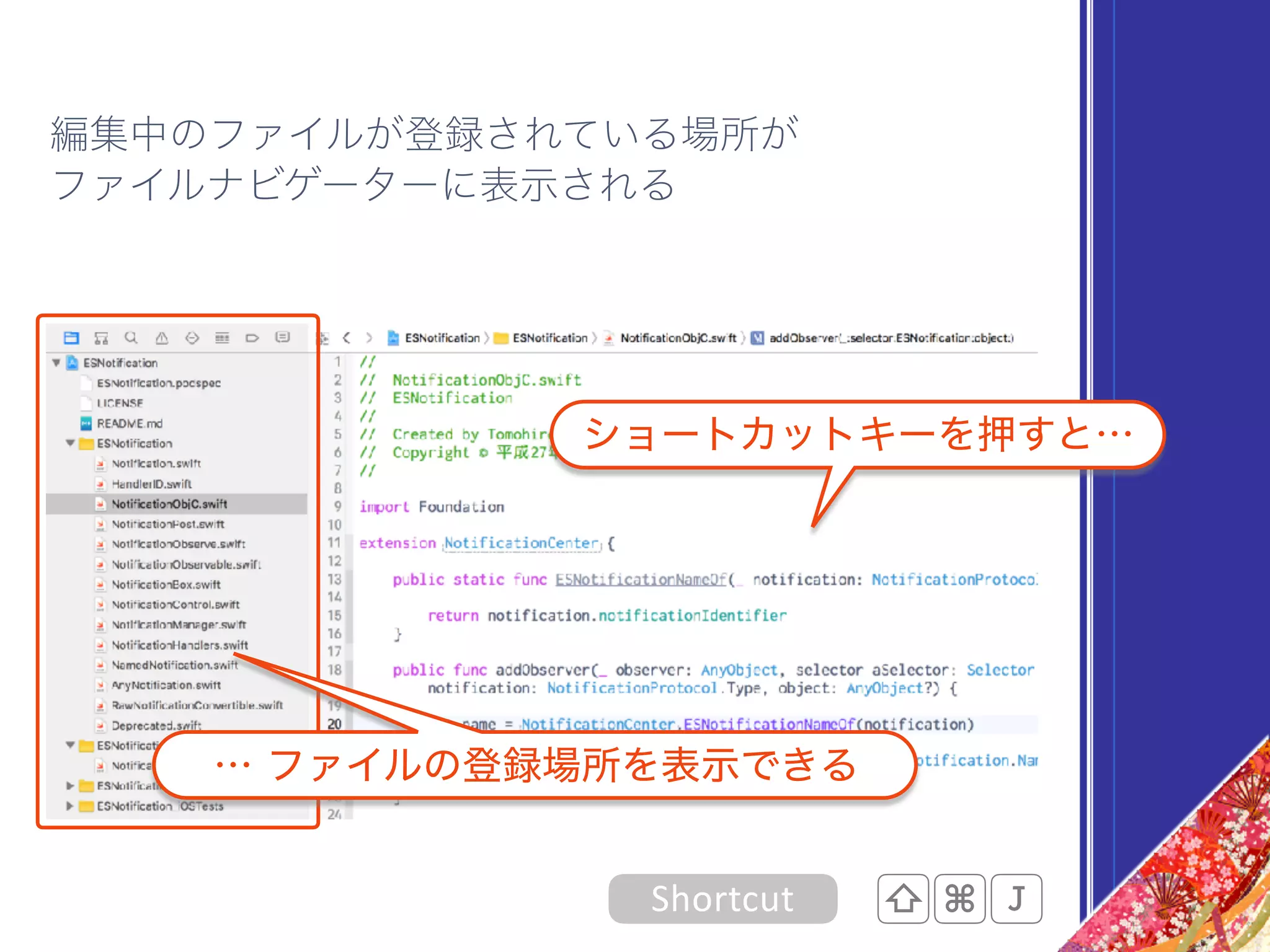Collapse the ESNotification project root
This screenshot has width=1270, height=952.
(x=56, y=363)
